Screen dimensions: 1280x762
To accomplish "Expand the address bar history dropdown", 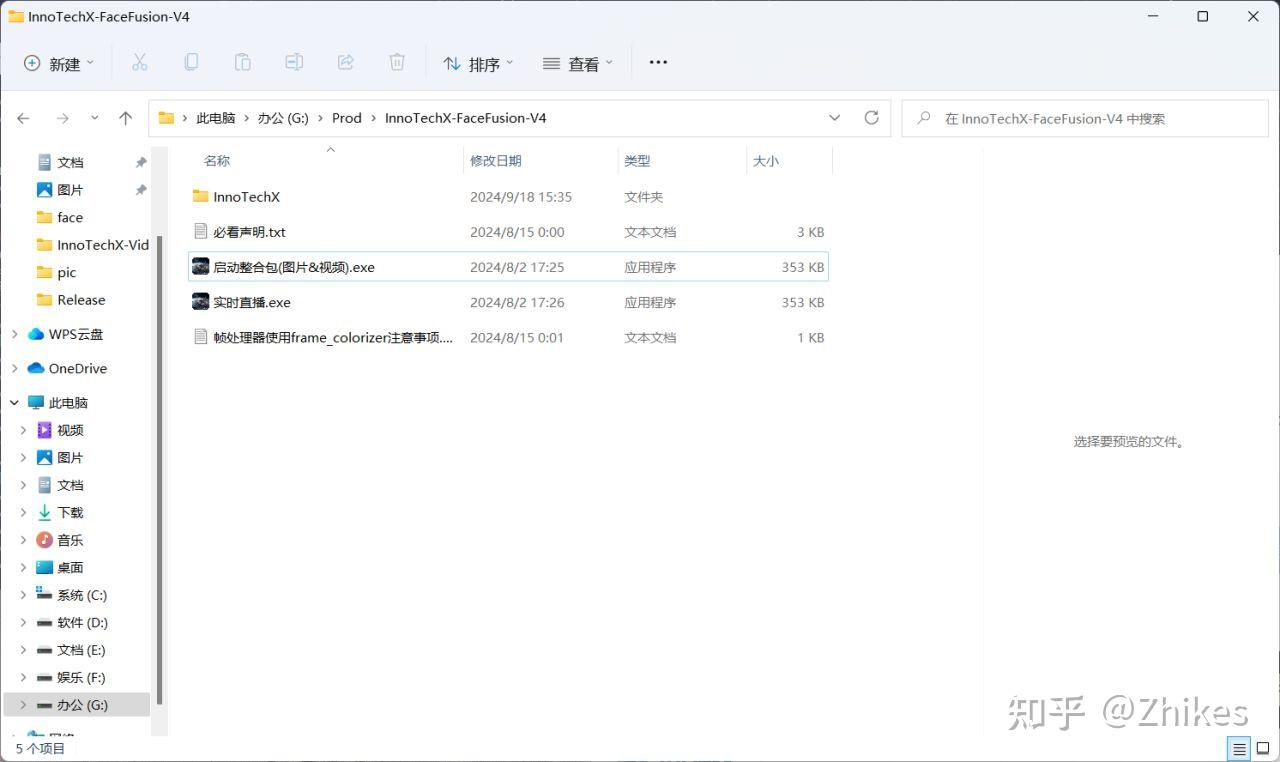I will pyautogui.click(x=835, y=118).
